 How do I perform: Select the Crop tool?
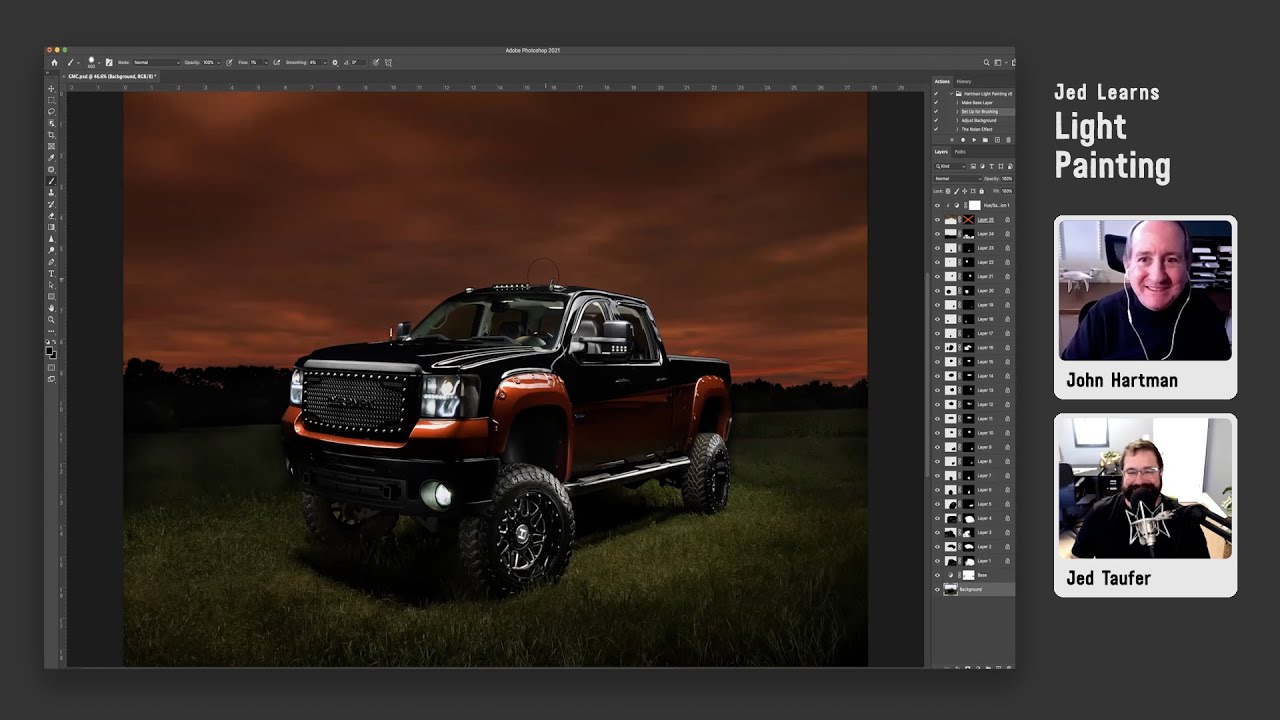51,135
